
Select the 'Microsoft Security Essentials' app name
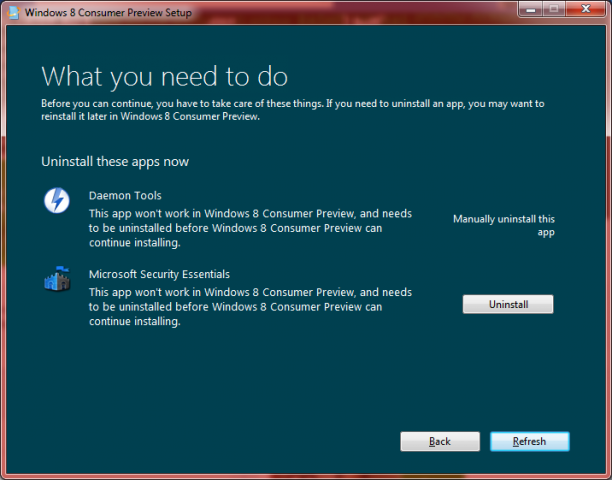coord(159,274)
